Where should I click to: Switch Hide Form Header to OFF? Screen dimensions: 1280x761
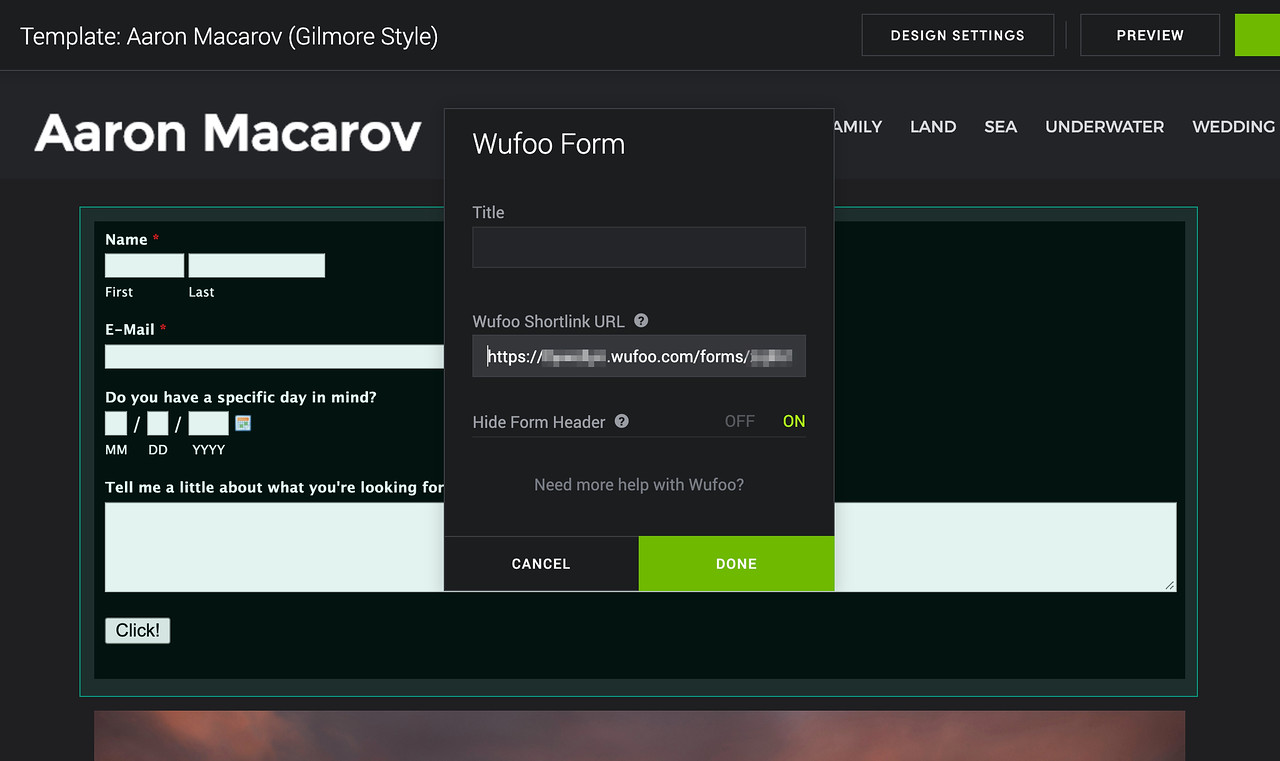coord(740,421)
